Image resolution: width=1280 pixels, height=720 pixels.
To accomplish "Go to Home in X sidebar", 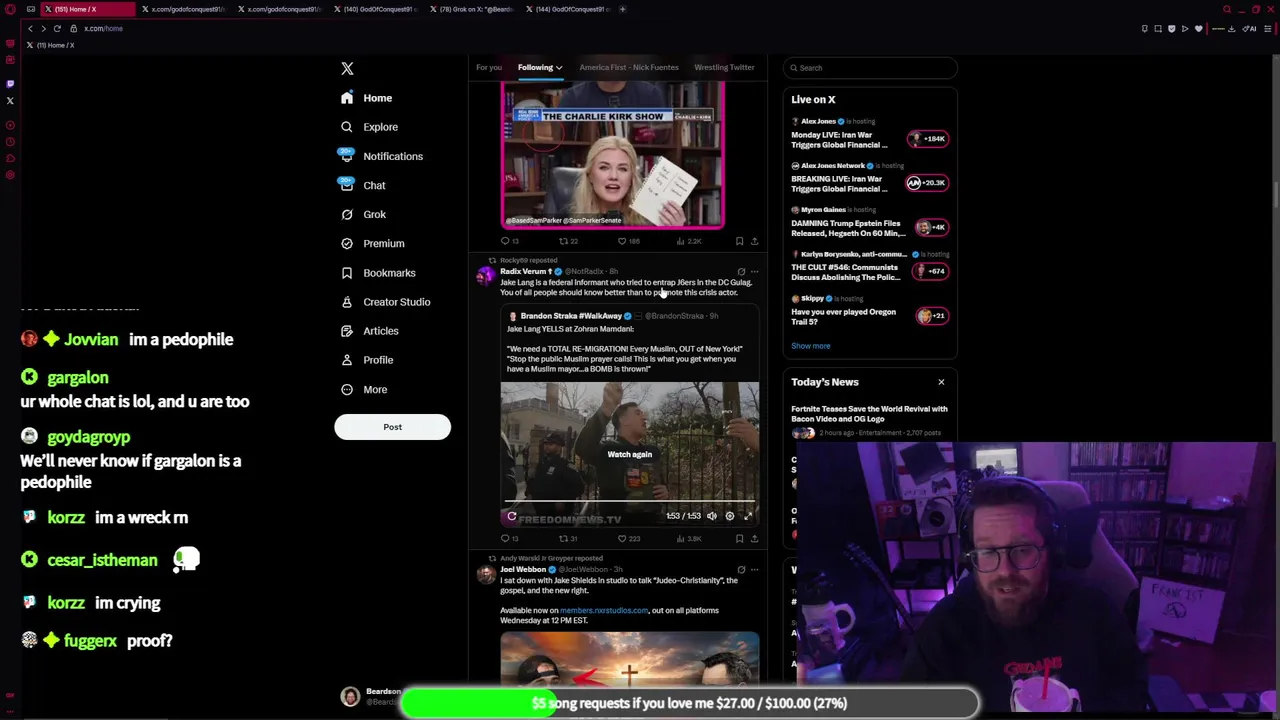I will (366, 98).
